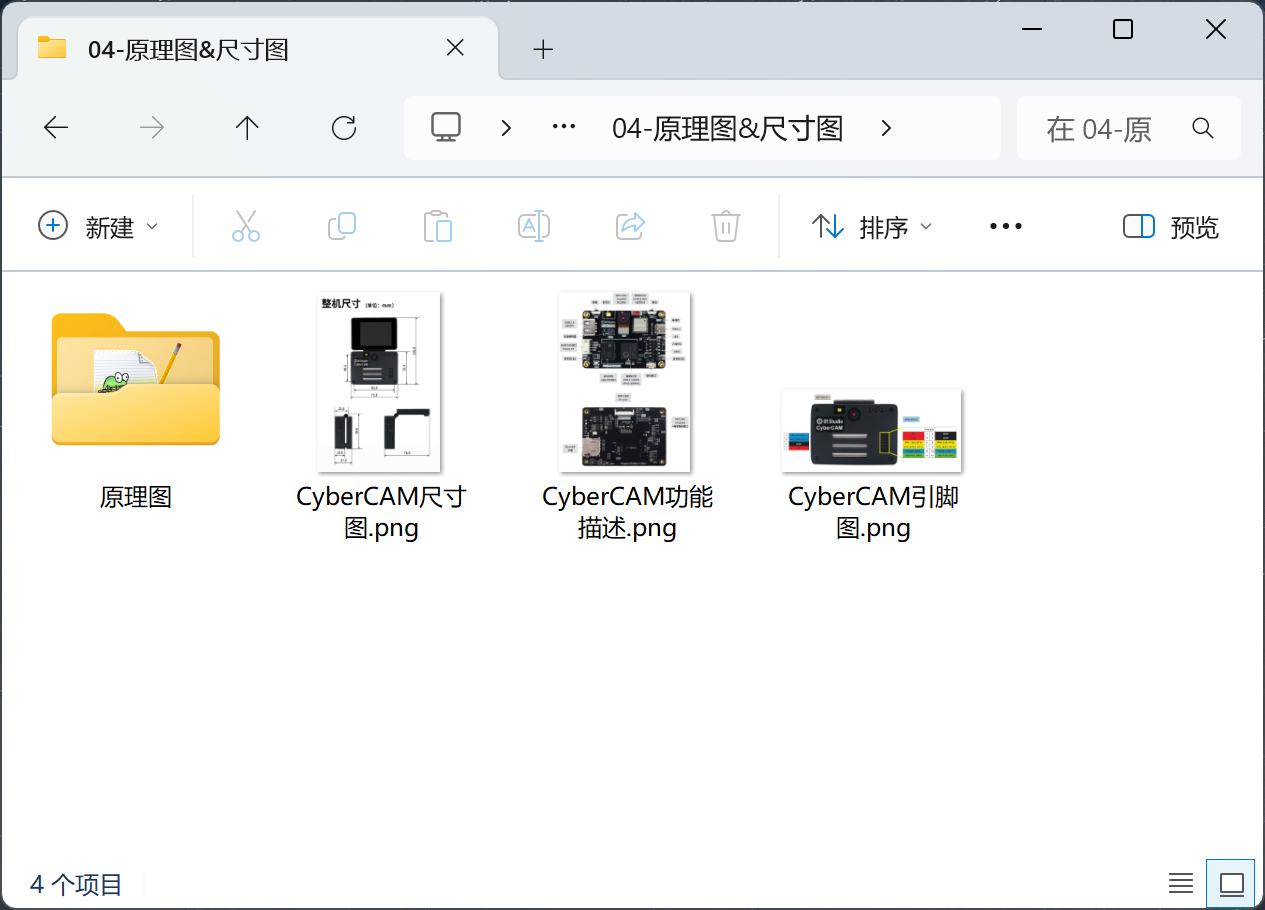This screenshot has width=1265, height=910.
Task: Expand chevron after the PC icon
Action: click(506, 128)
